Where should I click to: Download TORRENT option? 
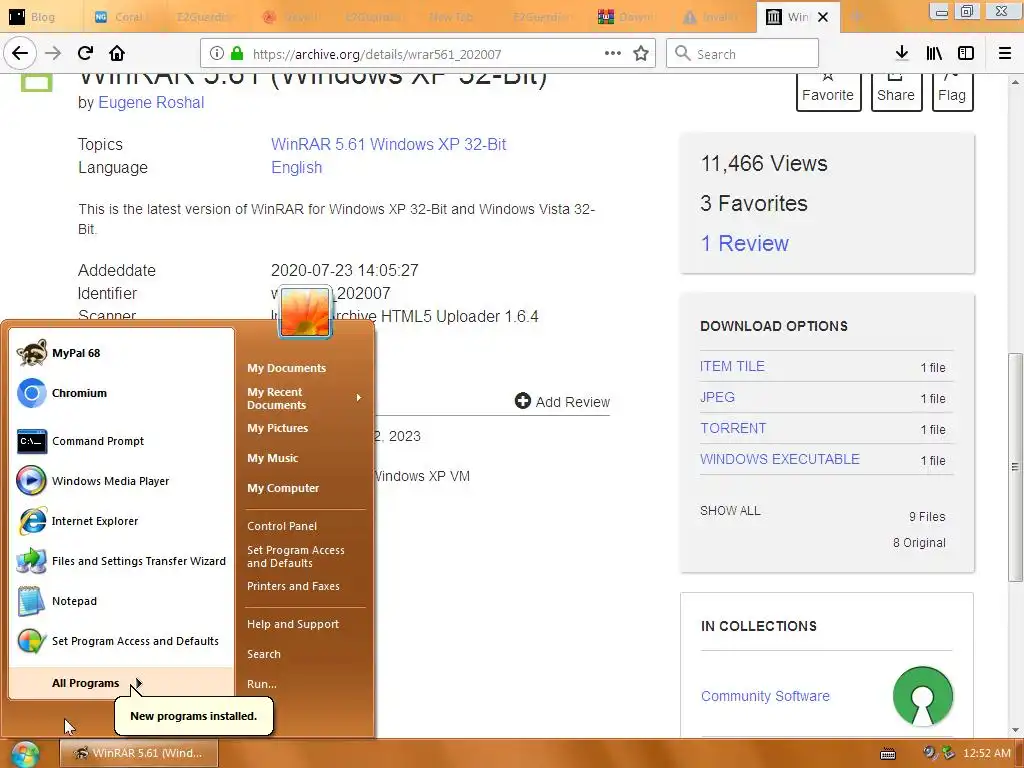tap(733, 428)
